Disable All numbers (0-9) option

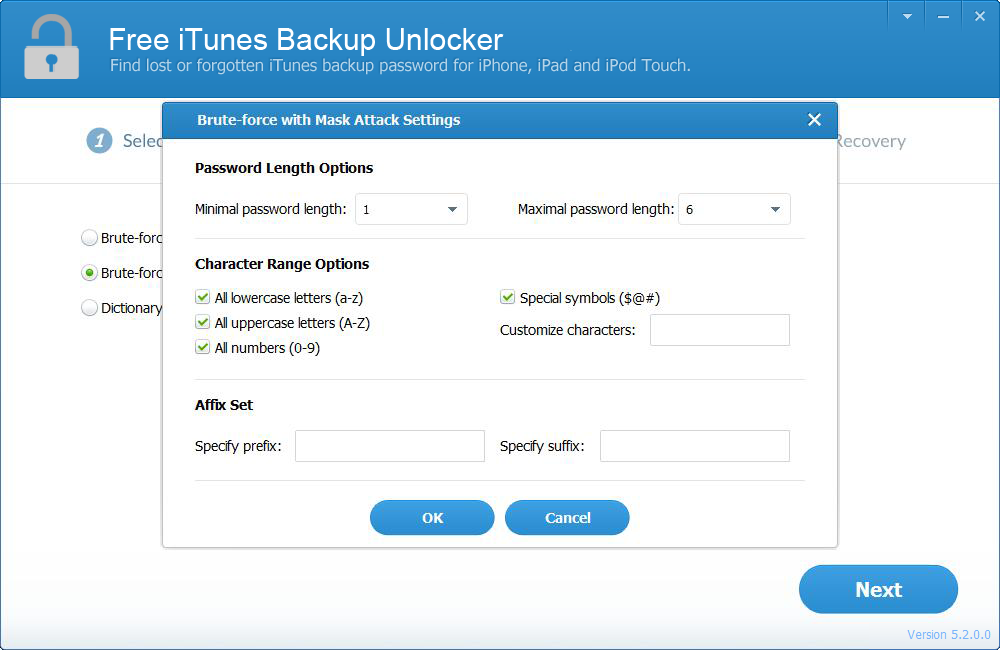[203, 348]
